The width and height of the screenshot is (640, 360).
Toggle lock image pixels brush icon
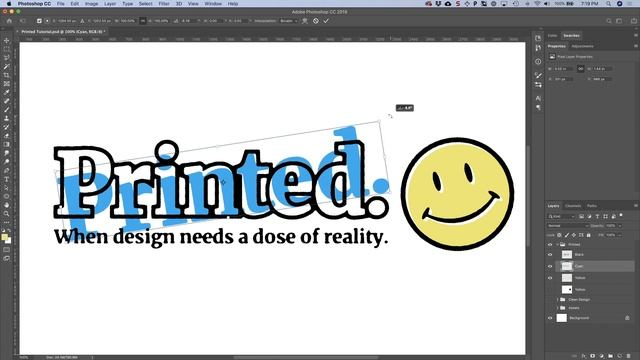pyautogui.click(x=567, y=235)
